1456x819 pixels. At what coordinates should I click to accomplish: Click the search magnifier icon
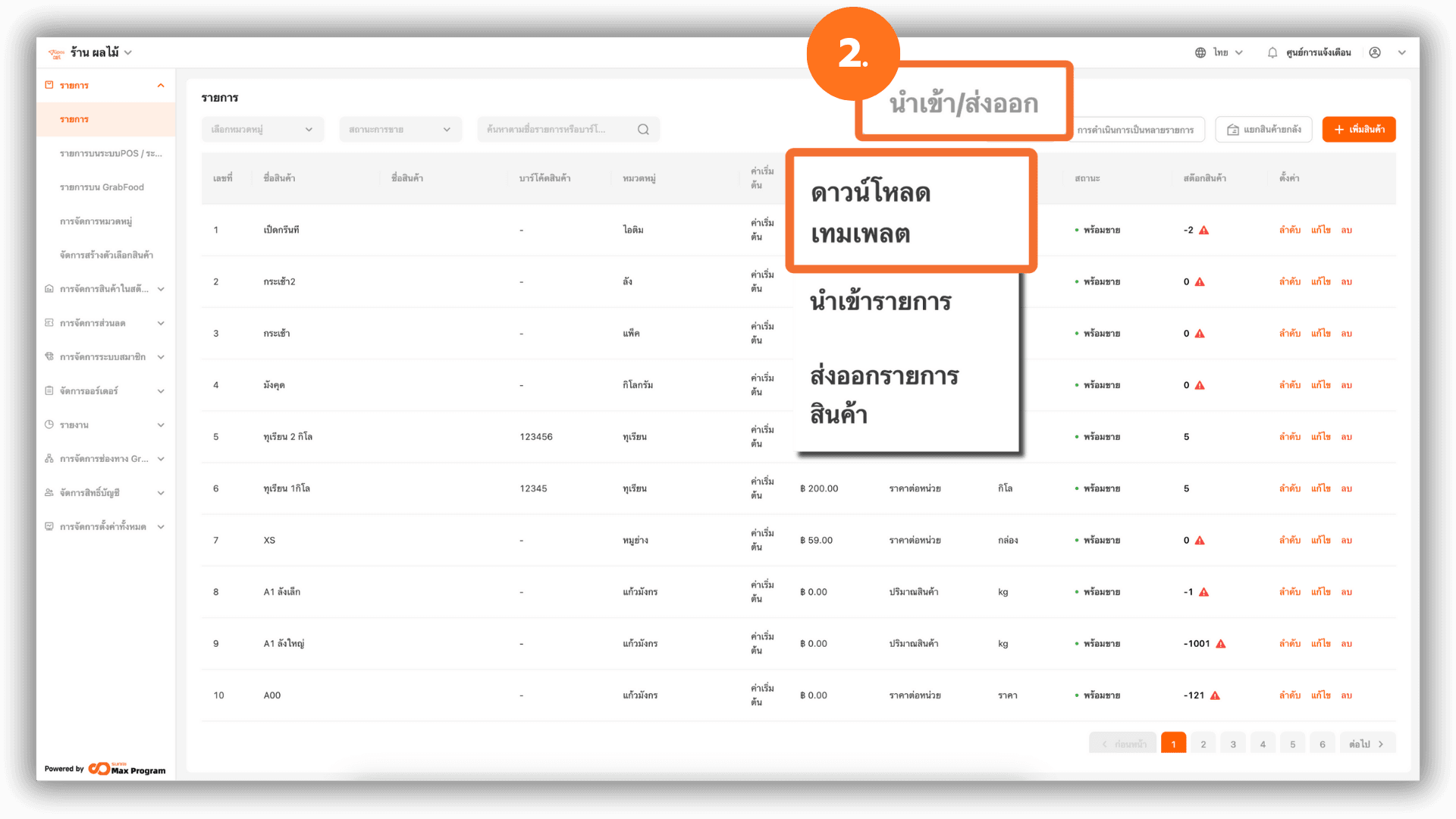tap(643, 130)
